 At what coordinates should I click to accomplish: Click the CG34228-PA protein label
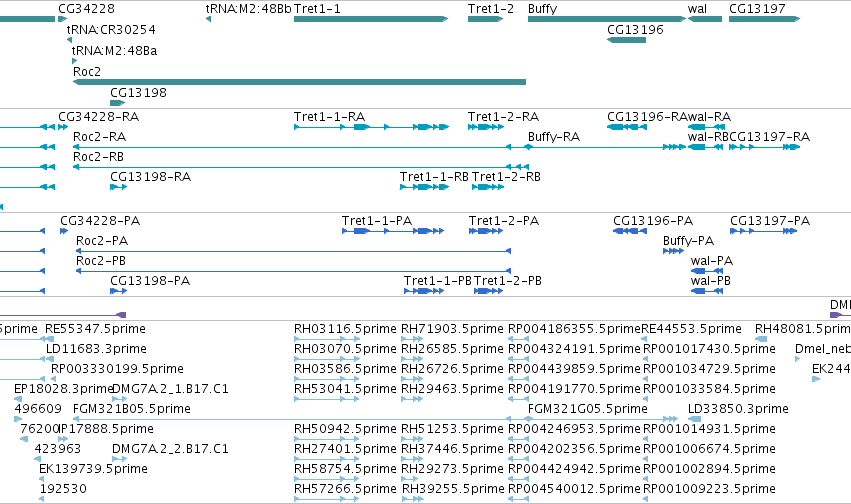[x=100, y=221]
